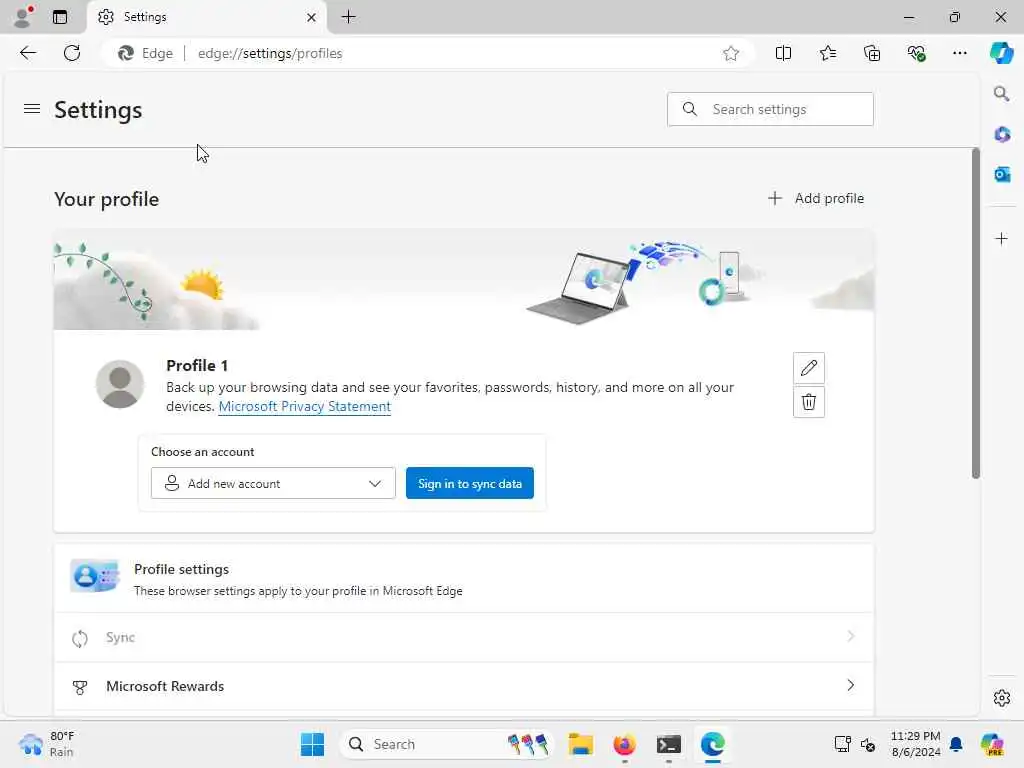Open Terminal from the taskbar
Viewport: 1024px width, 768px height.
pyautogui.click(x=669, y=744)
